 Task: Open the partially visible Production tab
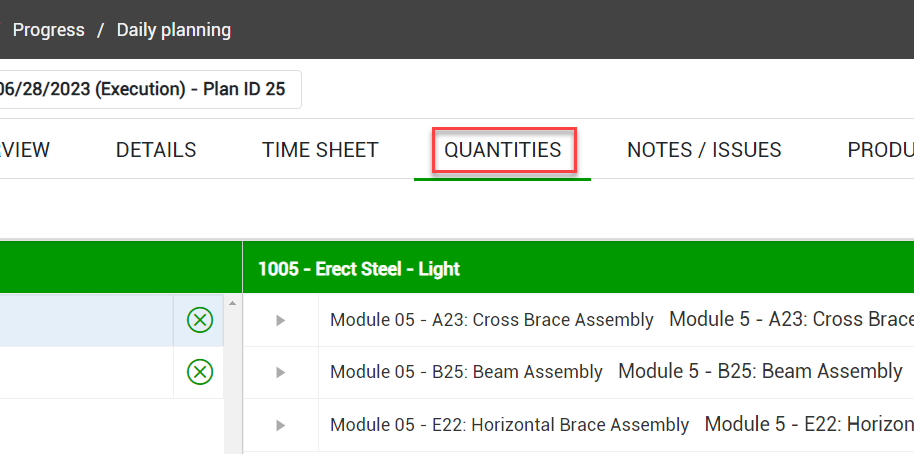[880, 150]
